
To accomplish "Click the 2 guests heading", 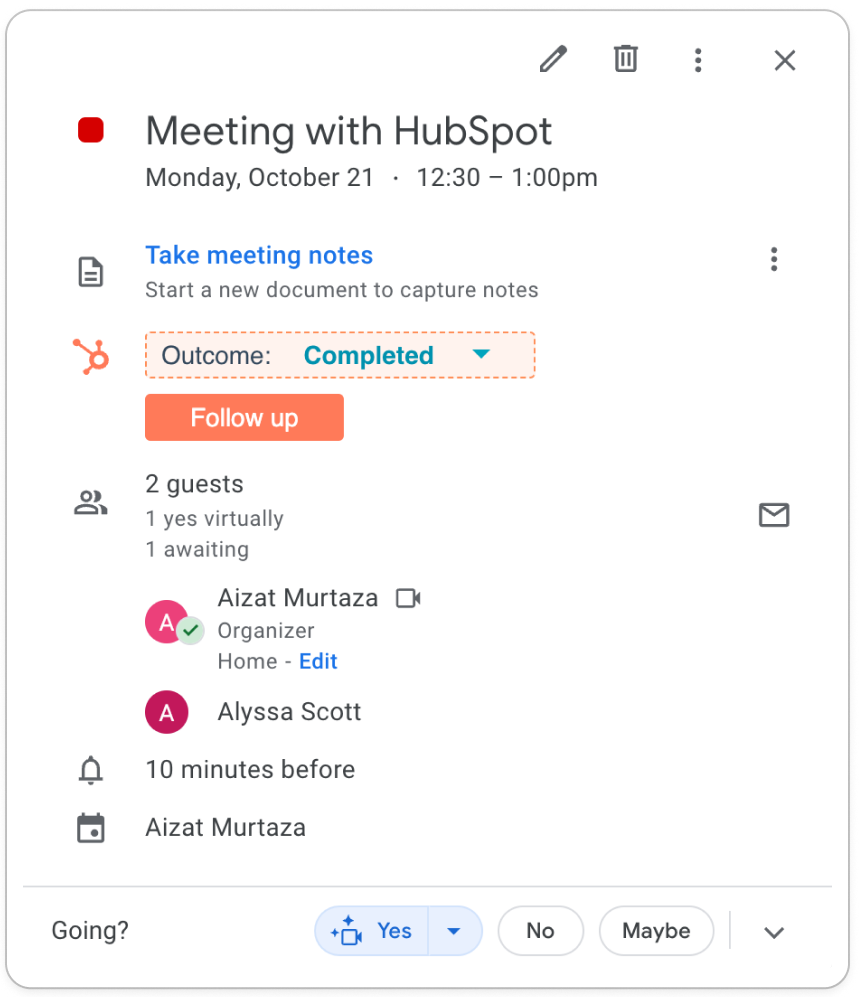I will pyautogui.click(x=195, y=484).
